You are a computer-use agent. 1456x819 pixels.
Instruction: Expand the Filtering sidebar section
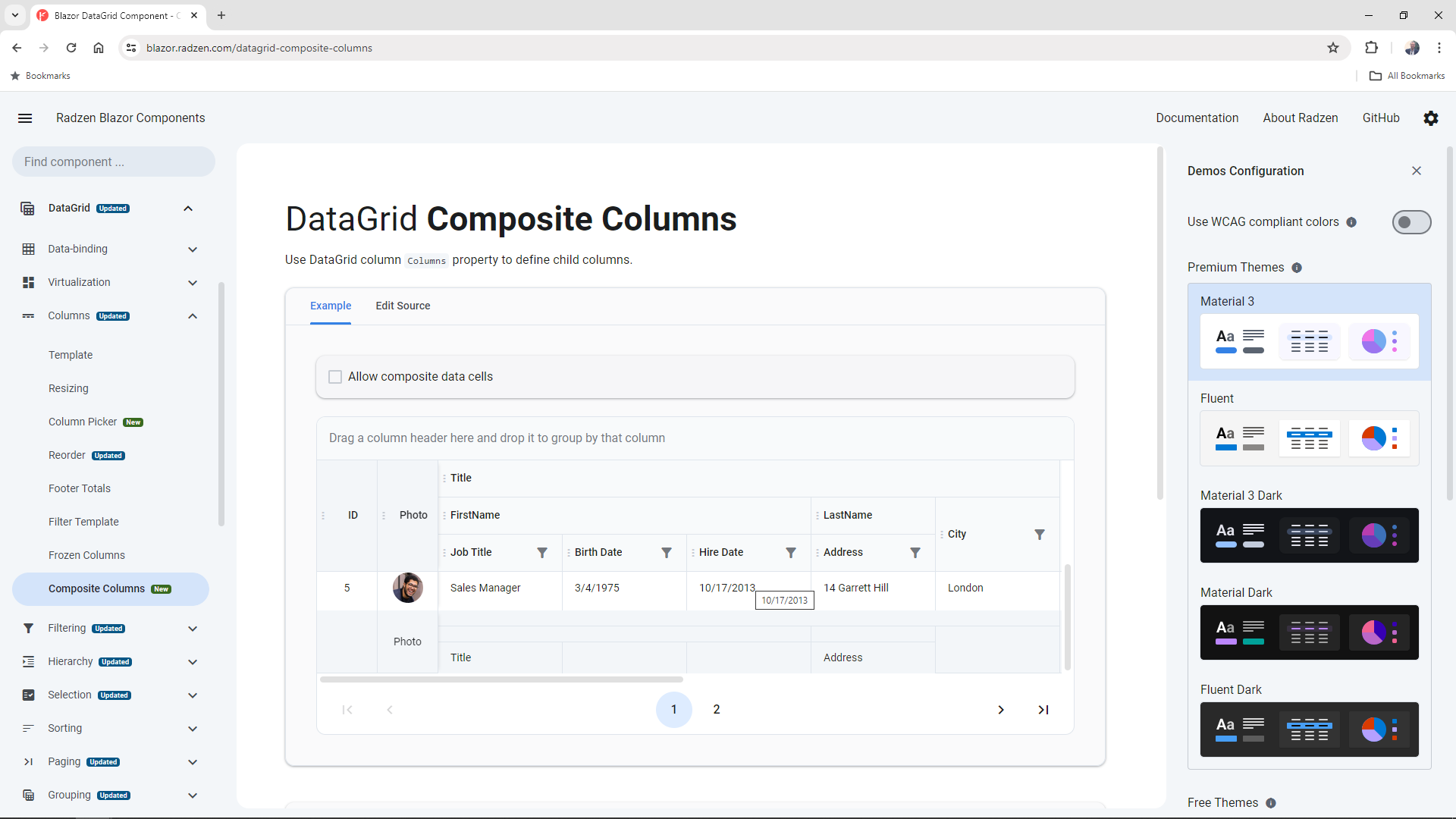point(193,629)
